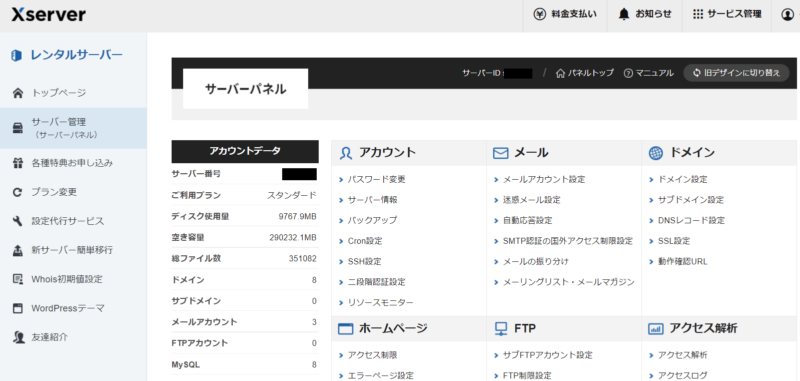This screenshot has height=381, width=800.
Task: Click the monitor icon in FTP header
Action: click(501, 328)
